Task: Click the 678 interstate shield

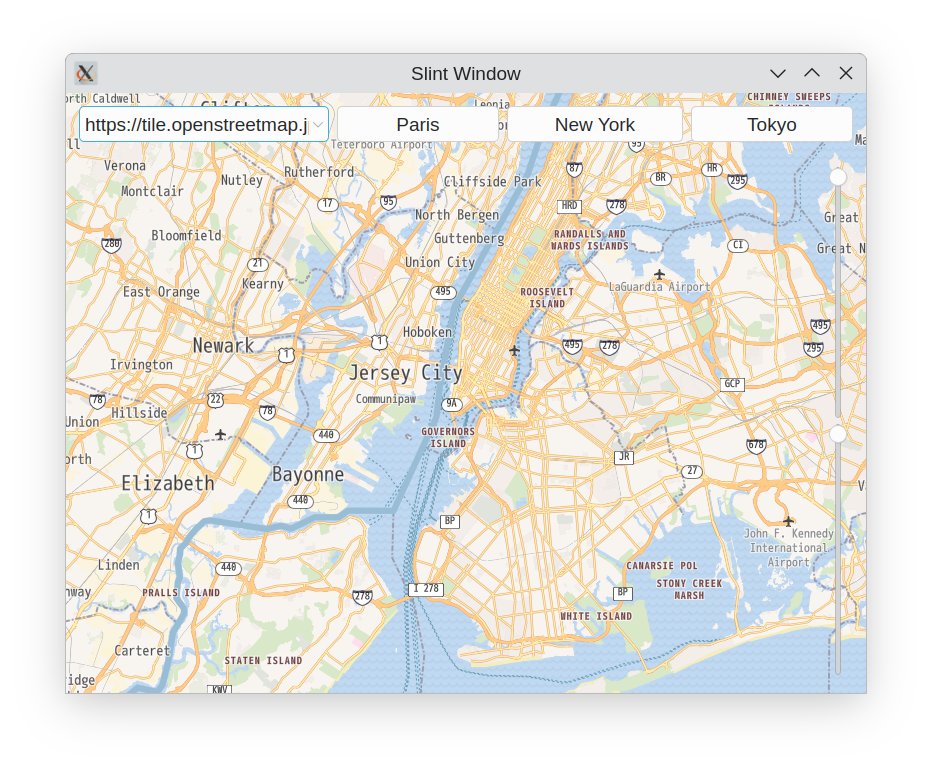Action: (x=756, y=445)
